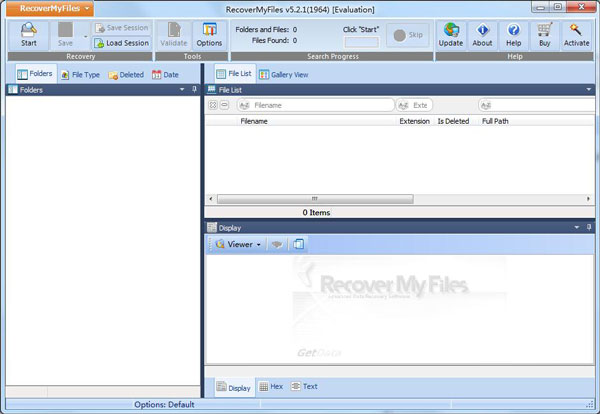Click the Validate tool icon

coord(173,35)
